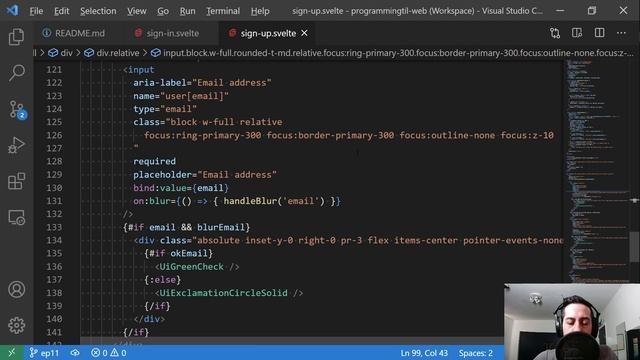Click the UiExclamationCircleSolid component tag
Screen dimensions: 640x360
click(x=229, y=293)
